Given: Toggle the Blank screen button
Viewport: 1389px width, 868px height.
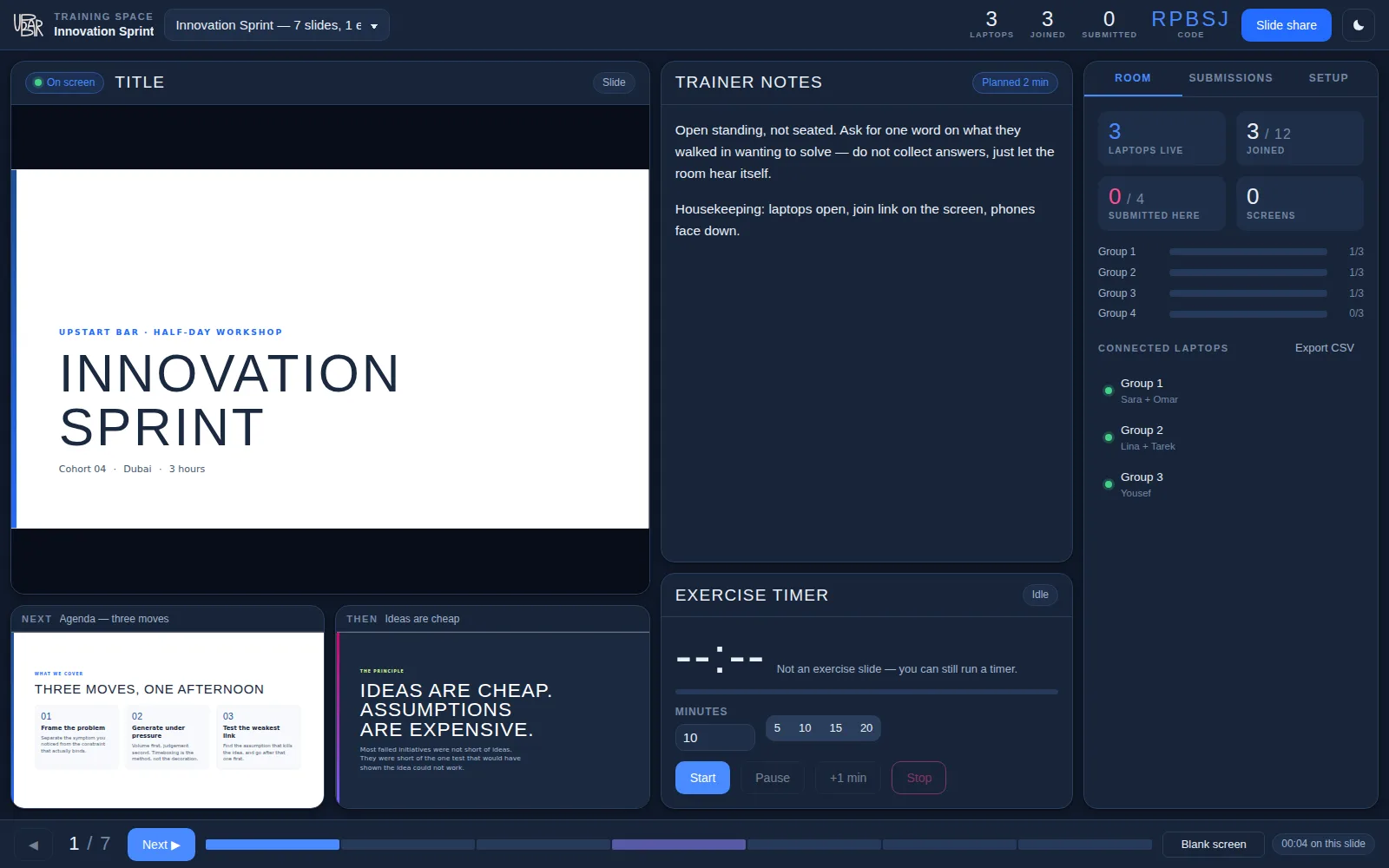Looking at the screenshot, I should coord(1214,845).
